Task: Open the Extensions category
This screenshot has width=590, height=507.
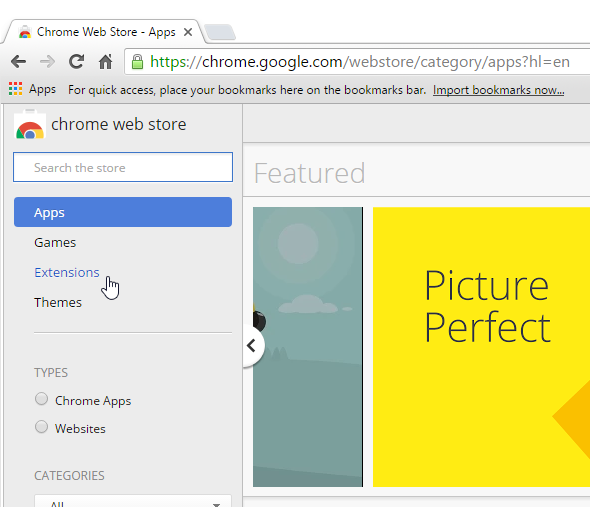Action: [x=67, y=273]
